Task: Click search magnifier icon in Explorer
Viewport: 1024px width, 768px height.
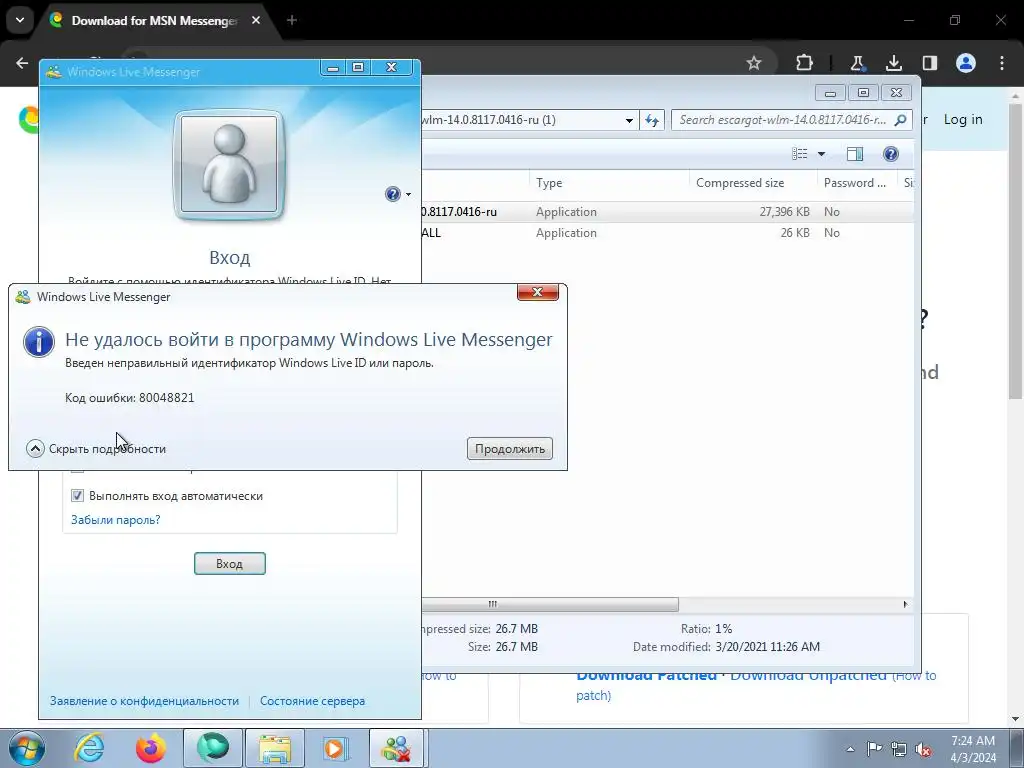Action: coord(901,120)
